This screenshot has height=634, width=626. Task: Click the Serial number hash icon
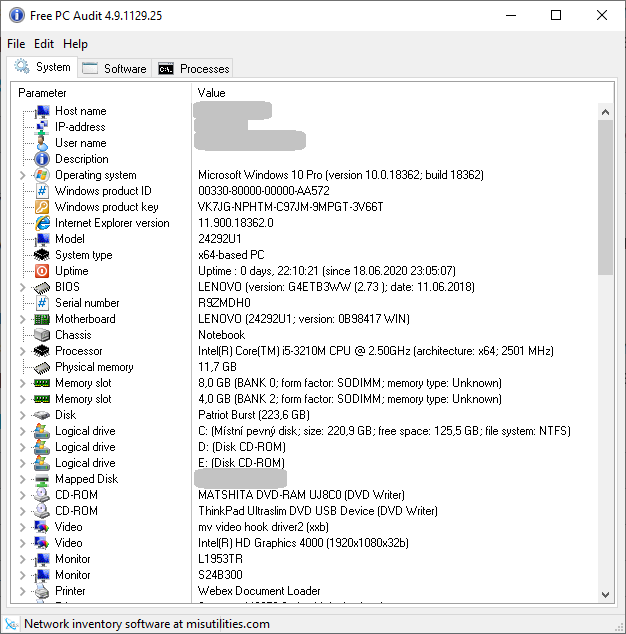coord(42,303)
